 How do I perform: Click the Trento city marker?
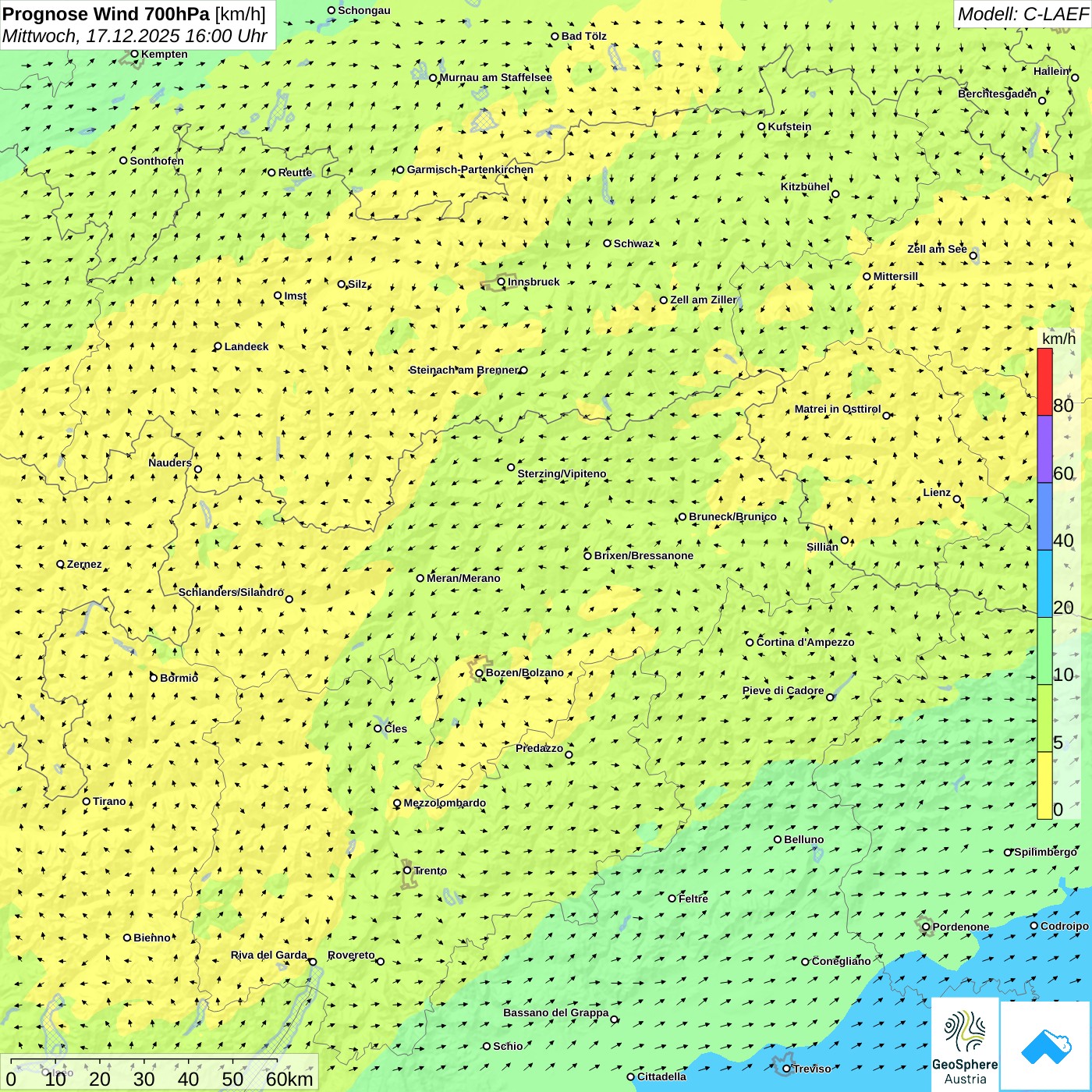[407, 870]
